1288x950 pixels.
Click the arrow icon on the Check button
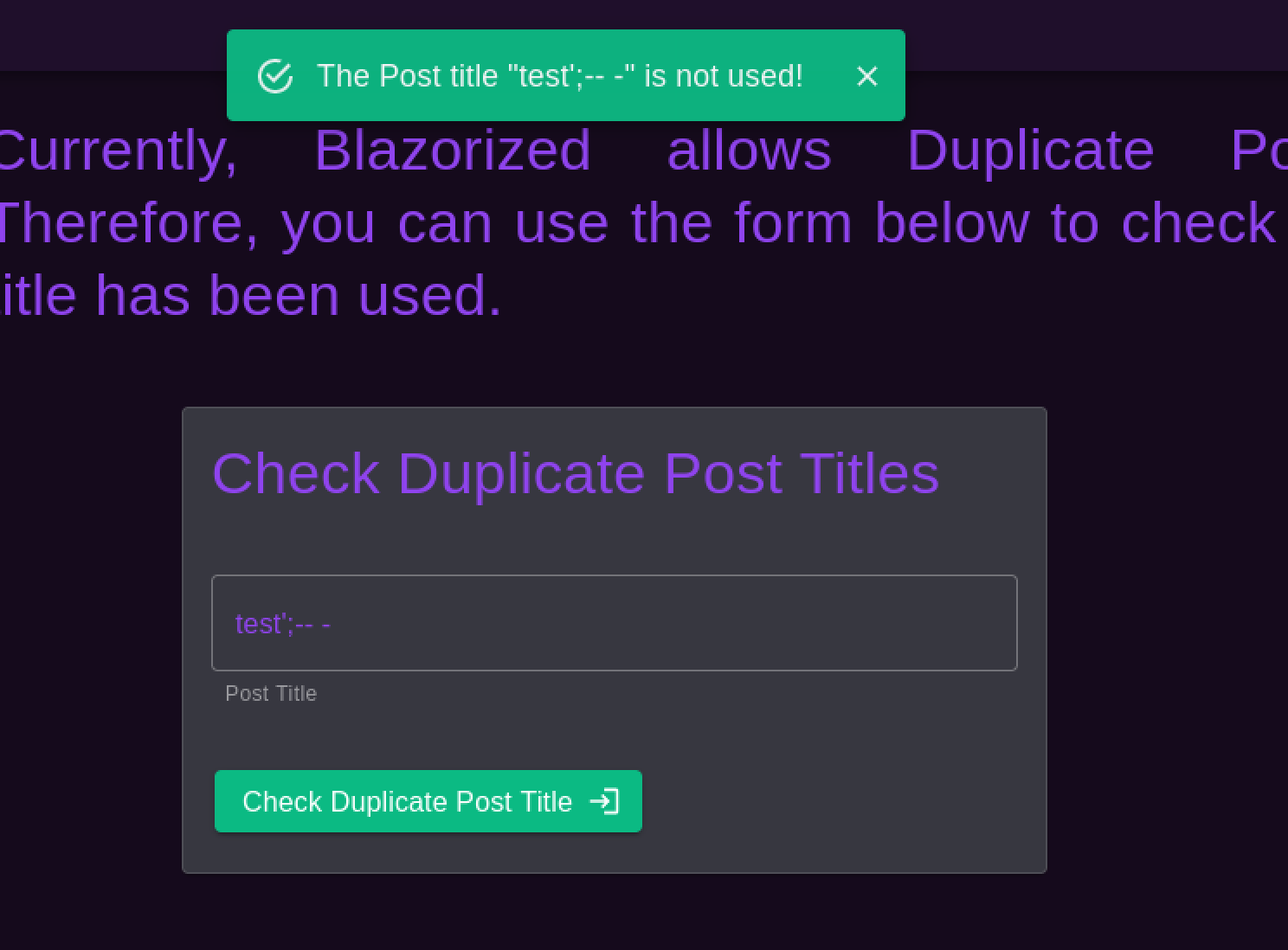pos(604,801)
